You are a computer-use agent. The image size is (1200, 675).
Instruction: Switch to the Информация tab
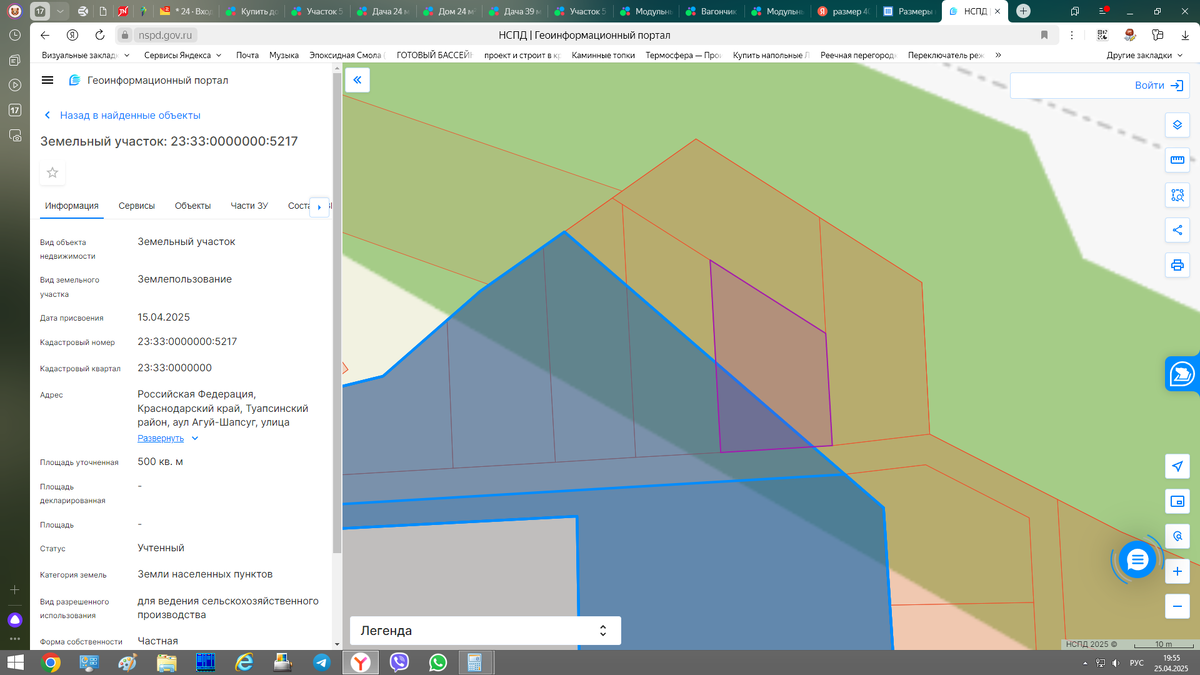[71, 206]
